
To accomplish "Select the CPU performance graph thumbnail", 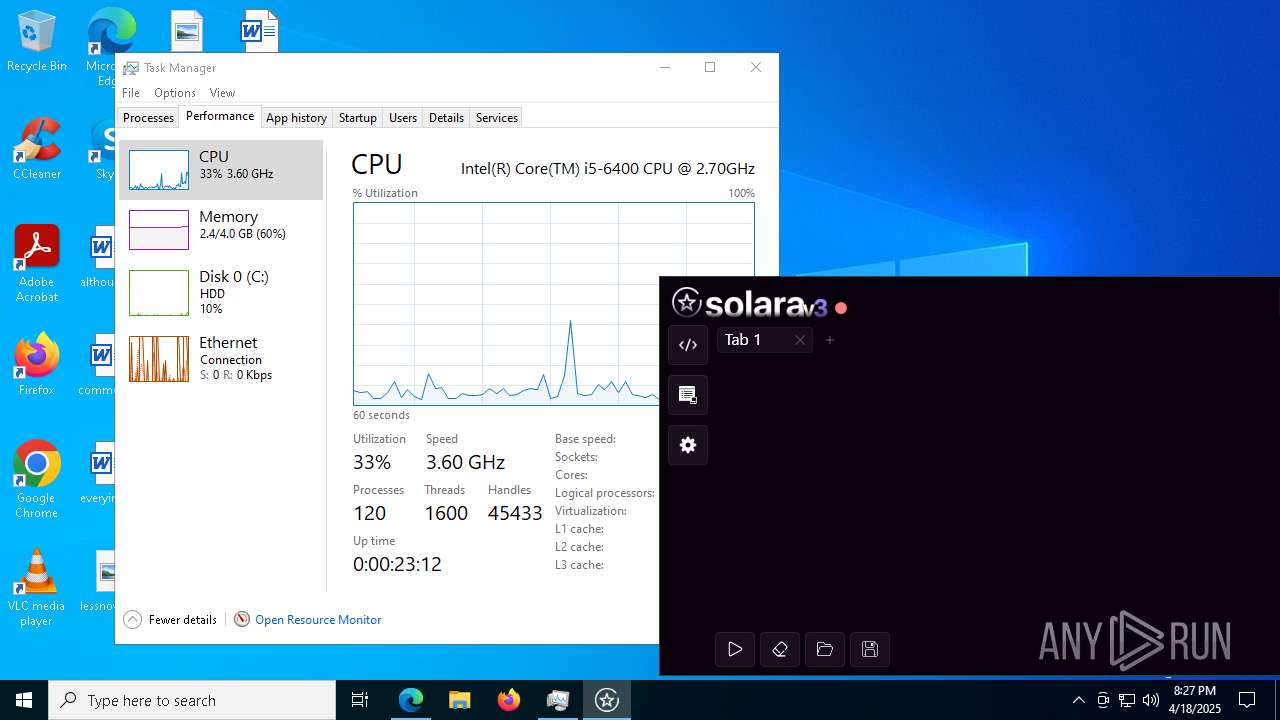I will pyautogui.click(x=159, y=170).
